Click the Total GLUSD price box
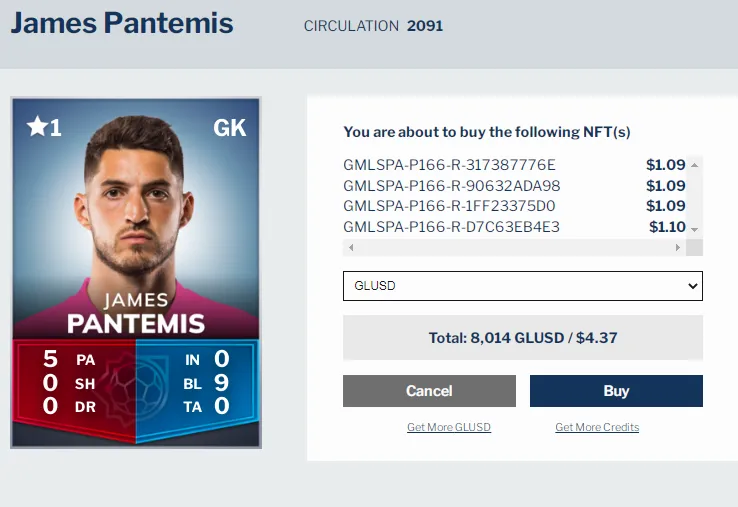This screenshot has width=738, height=507. point(522,338)
